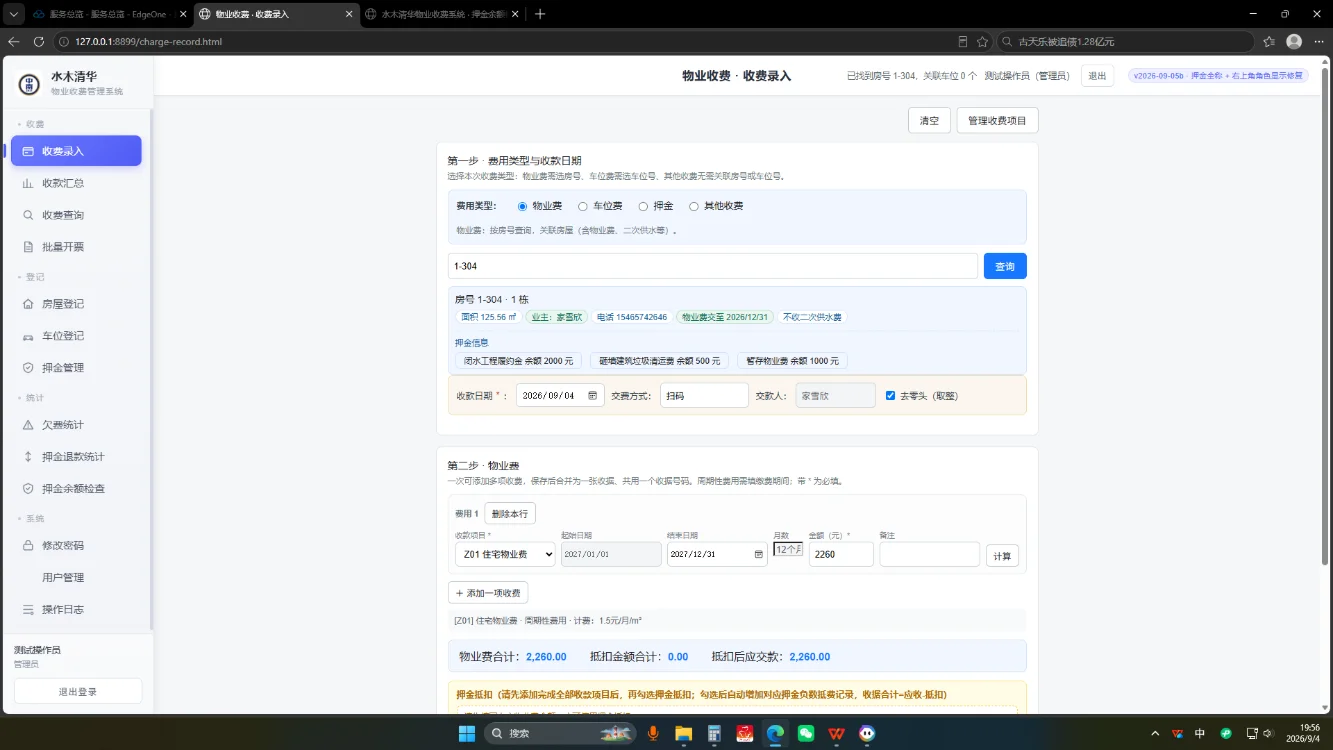This screenshot has width=1333, height=750.
Task: Open Calculator from taskbar
Action: click(714, 733)
